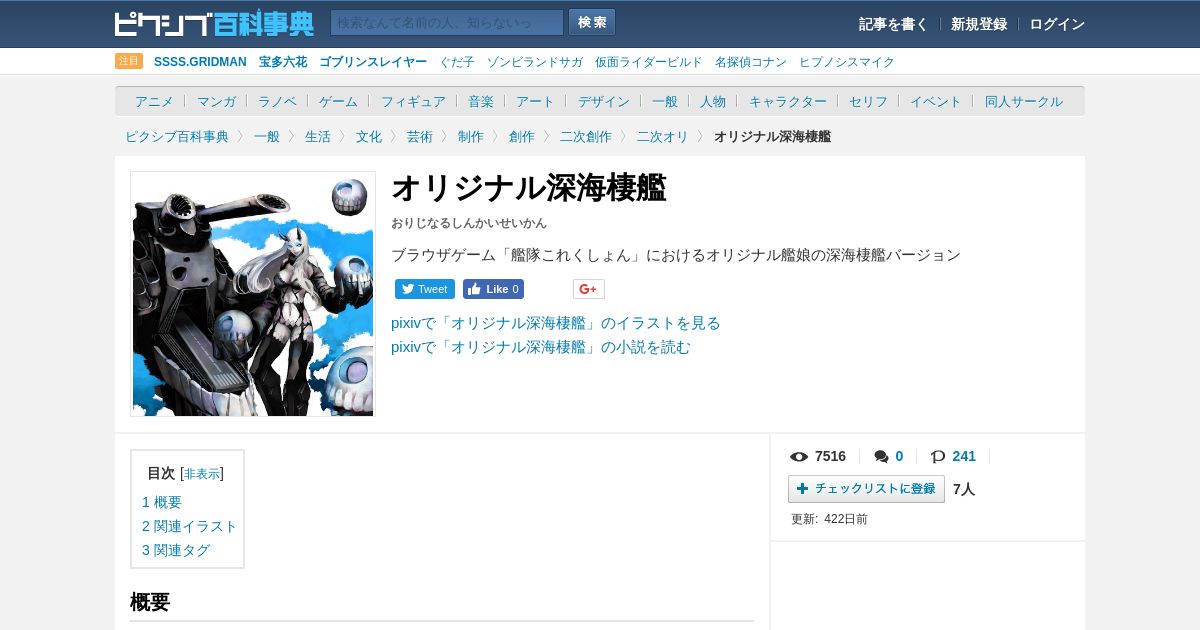The width and height of the screenshot is (1200, 630).
Task: Open the 0 comments count link
Action: pos(899,456)
